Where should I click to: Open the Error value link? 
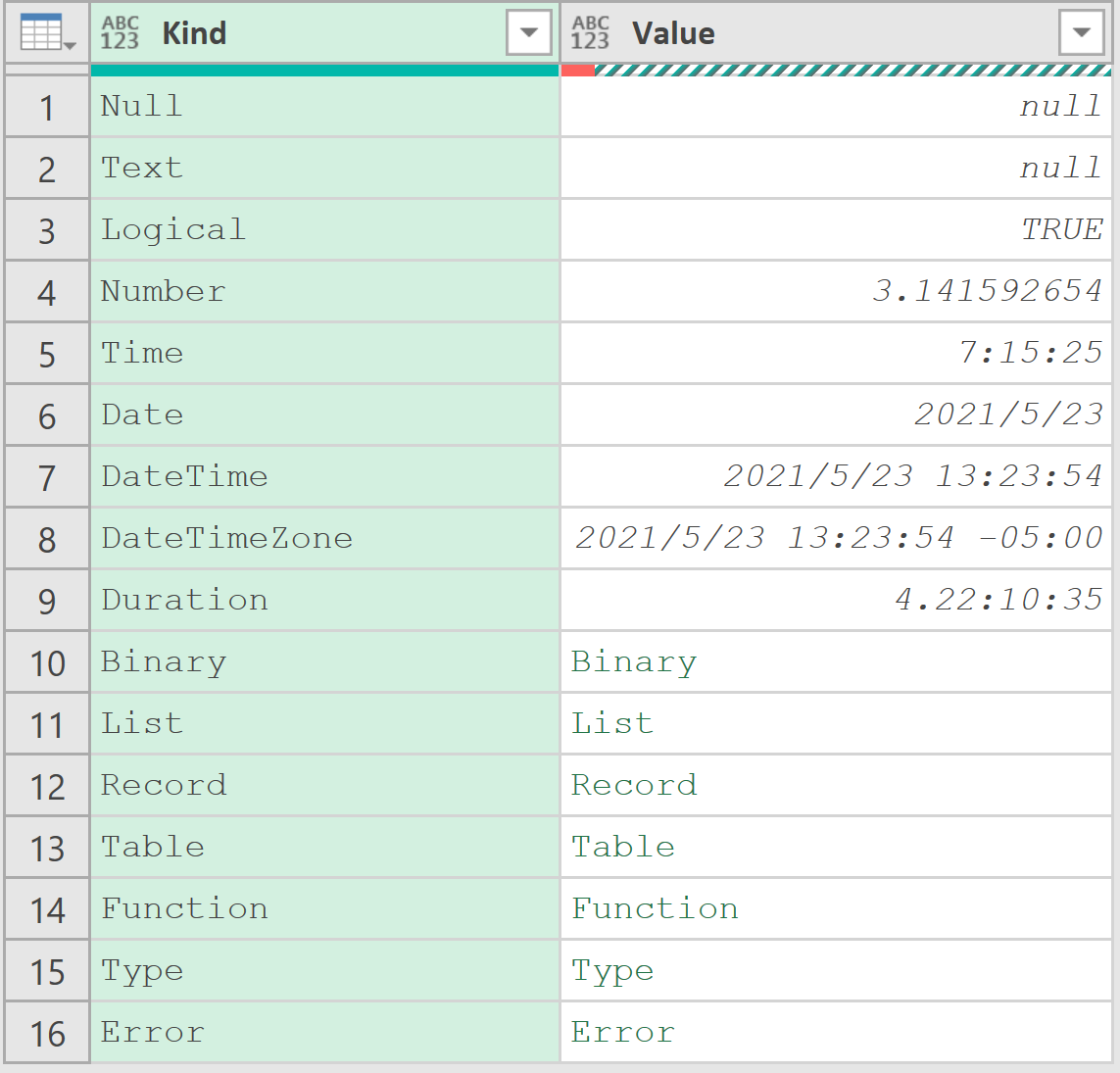coord(623,1032)
